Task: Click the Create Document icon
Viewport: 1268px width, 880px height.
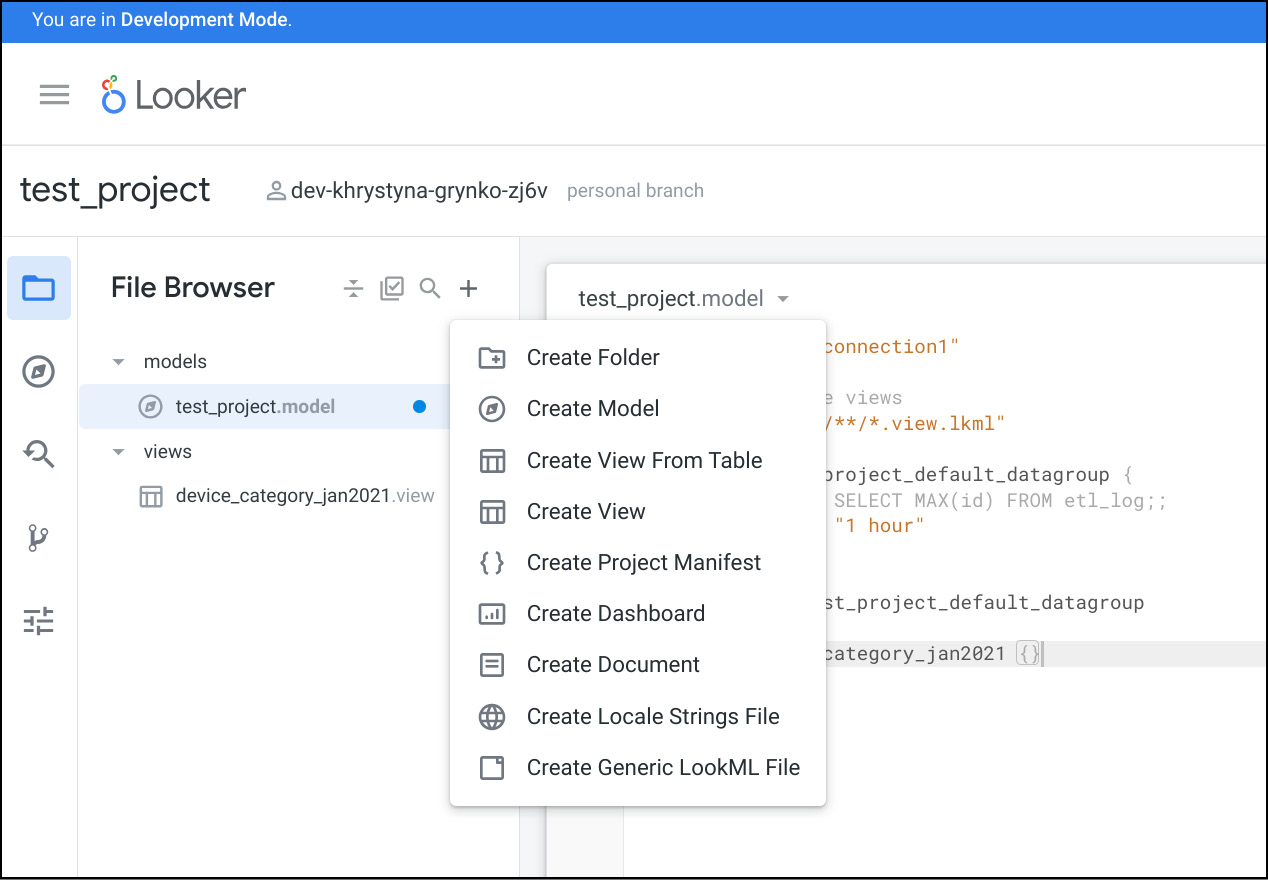Action: (492, 665)
